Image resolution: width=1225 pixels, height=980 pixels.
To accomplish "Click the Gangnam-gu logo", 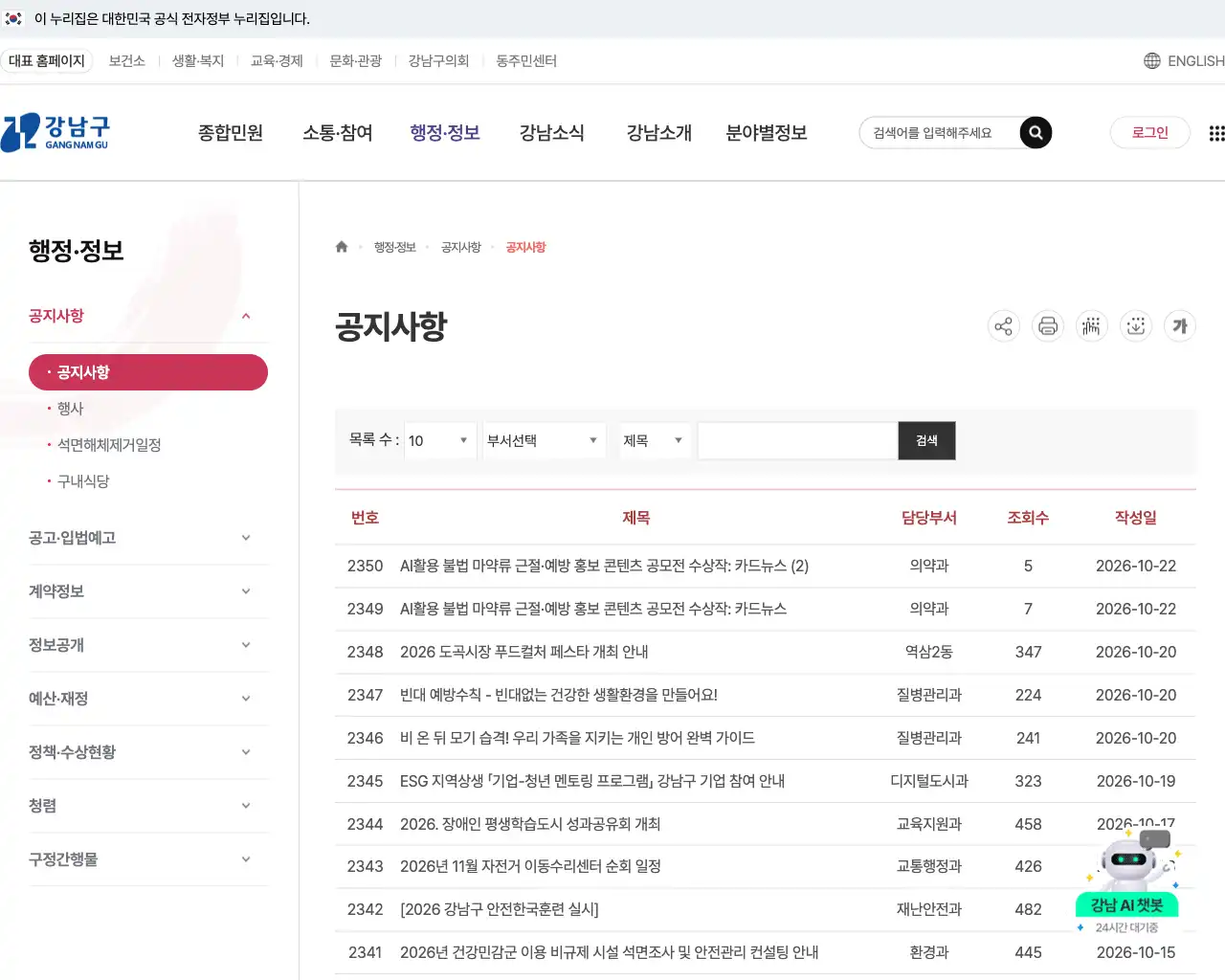I will point(56,132).
